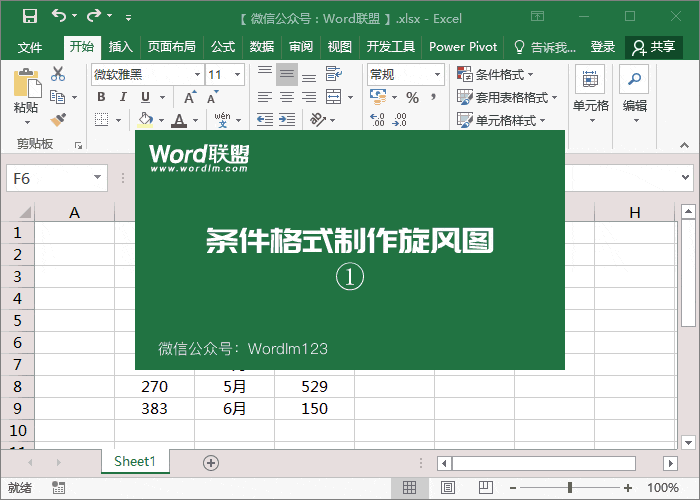Click 共享 Share button
700x500 pixels.
[x=654, y=47]
